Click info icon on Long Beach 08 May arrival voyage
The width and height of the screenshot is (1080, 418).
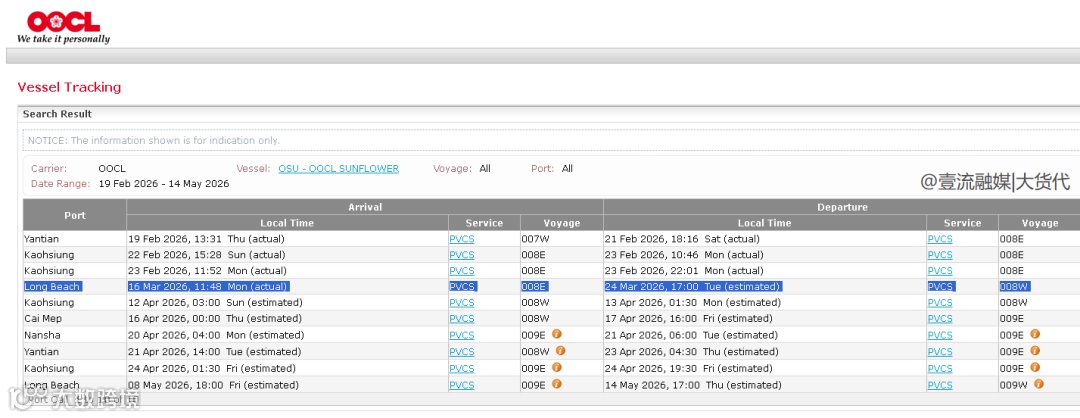point(557,384)
